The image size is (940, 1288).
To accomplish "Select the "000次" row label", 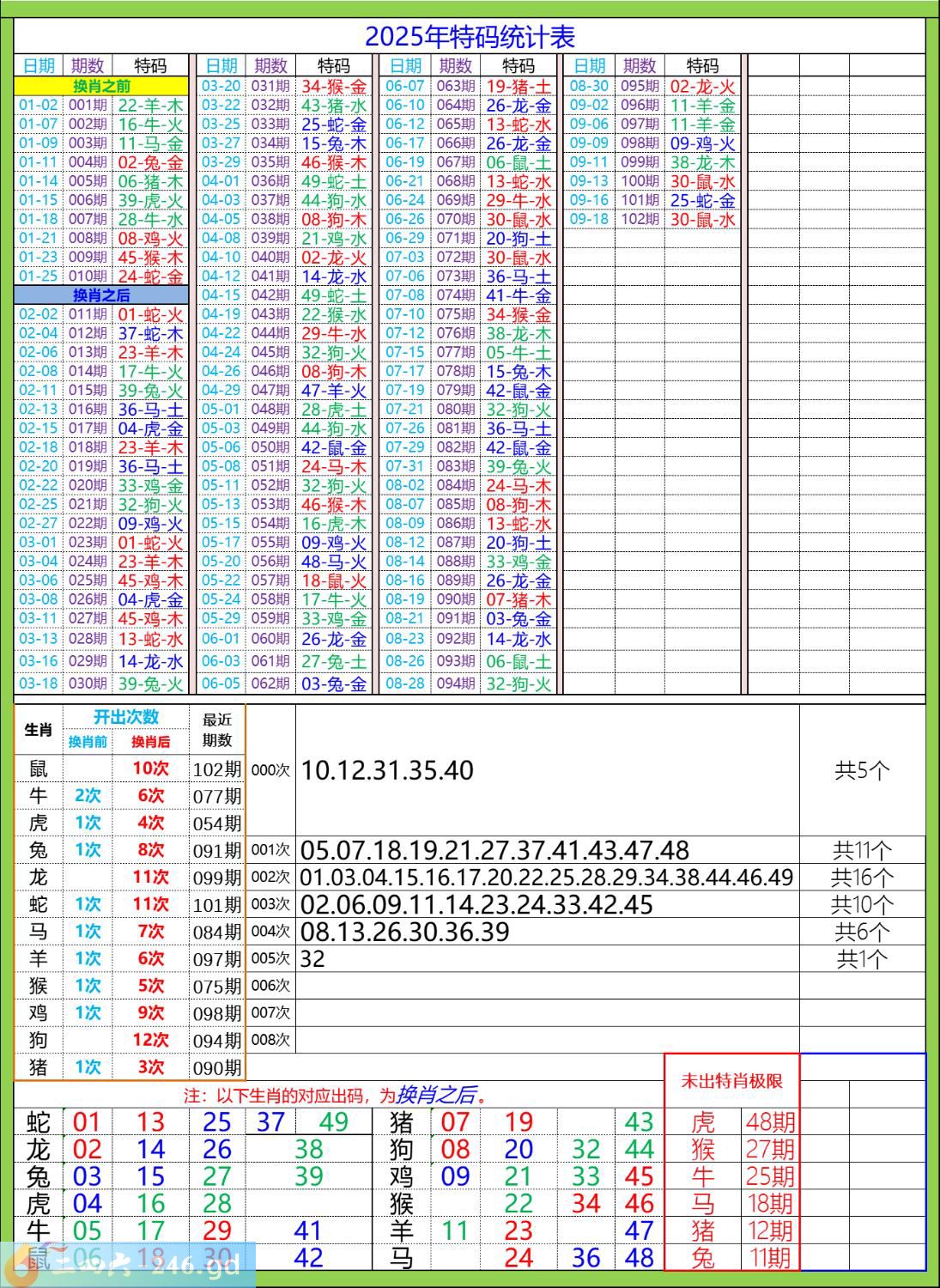I will pos(270,770).
